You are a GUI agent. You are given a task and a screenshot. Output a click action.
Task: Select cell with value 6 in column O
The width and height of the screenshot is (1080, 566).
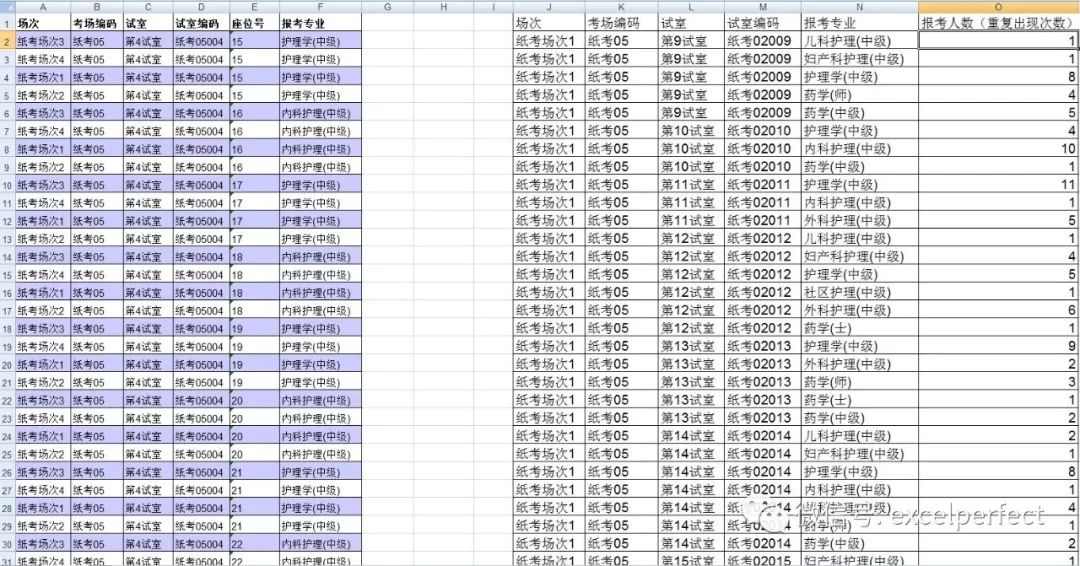pyautogui.click(x=998, y=310)
